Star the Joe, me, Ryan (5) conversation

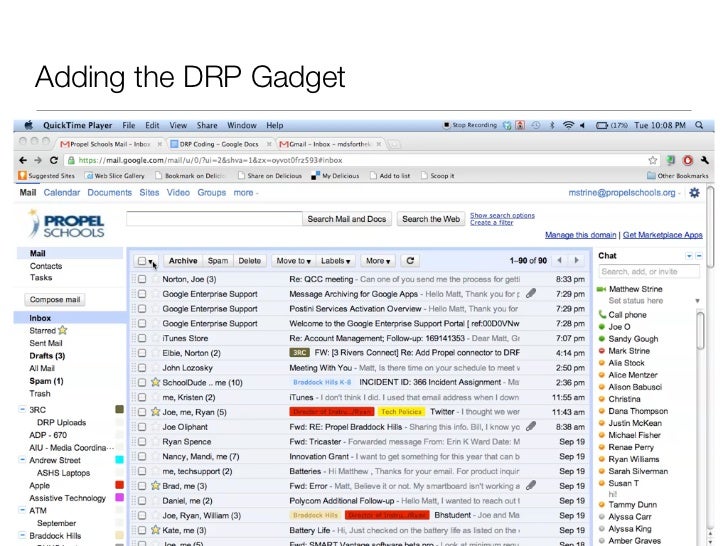click(x=156, y=412)
